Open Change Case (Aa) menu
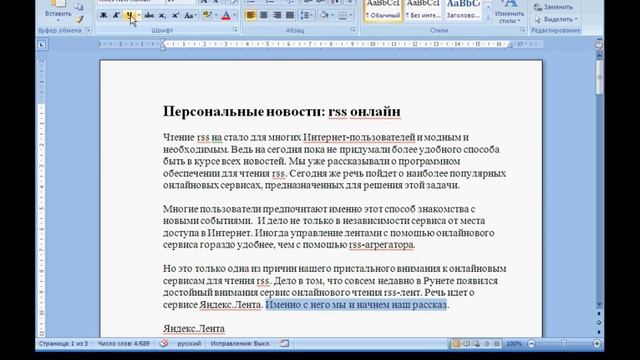 coord(190,16)
